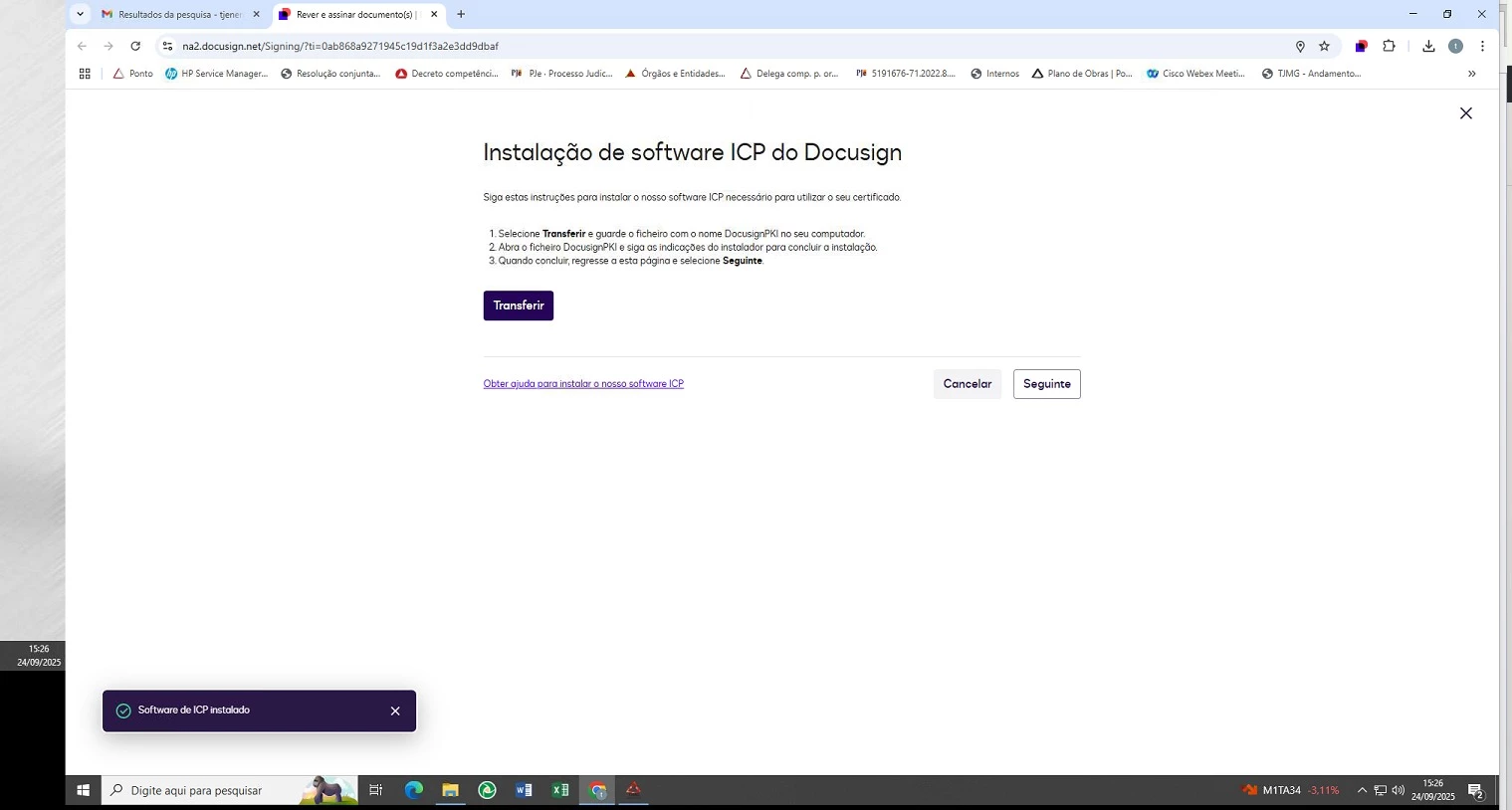
Task: Open File Explorer from the taskbar
Action: pos(450,790)
